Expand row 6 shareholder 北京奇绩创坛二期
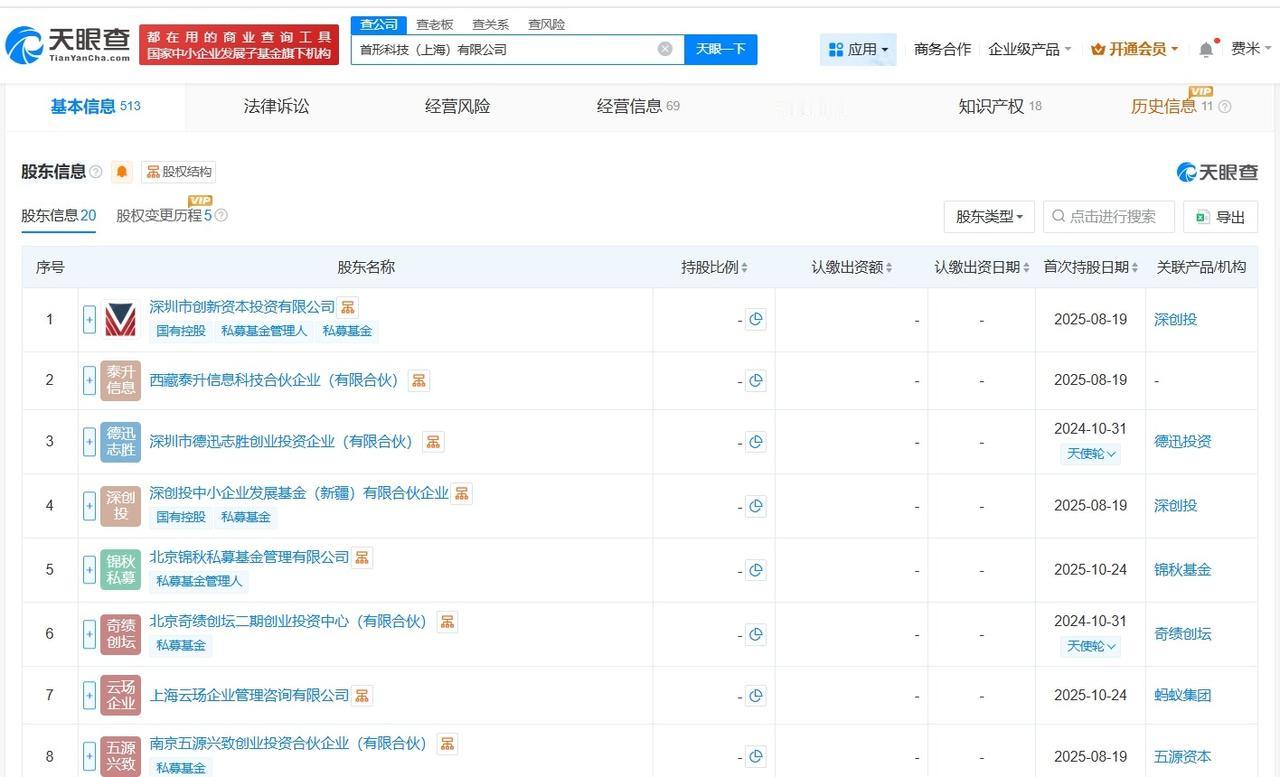The height and width of the screenshot is (777, 1280). click(x=89, y=634)
